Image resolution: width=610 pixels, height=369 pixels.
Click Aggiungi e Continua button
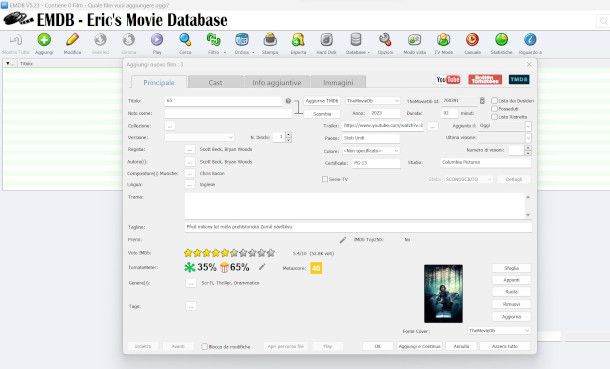[419, 346]
